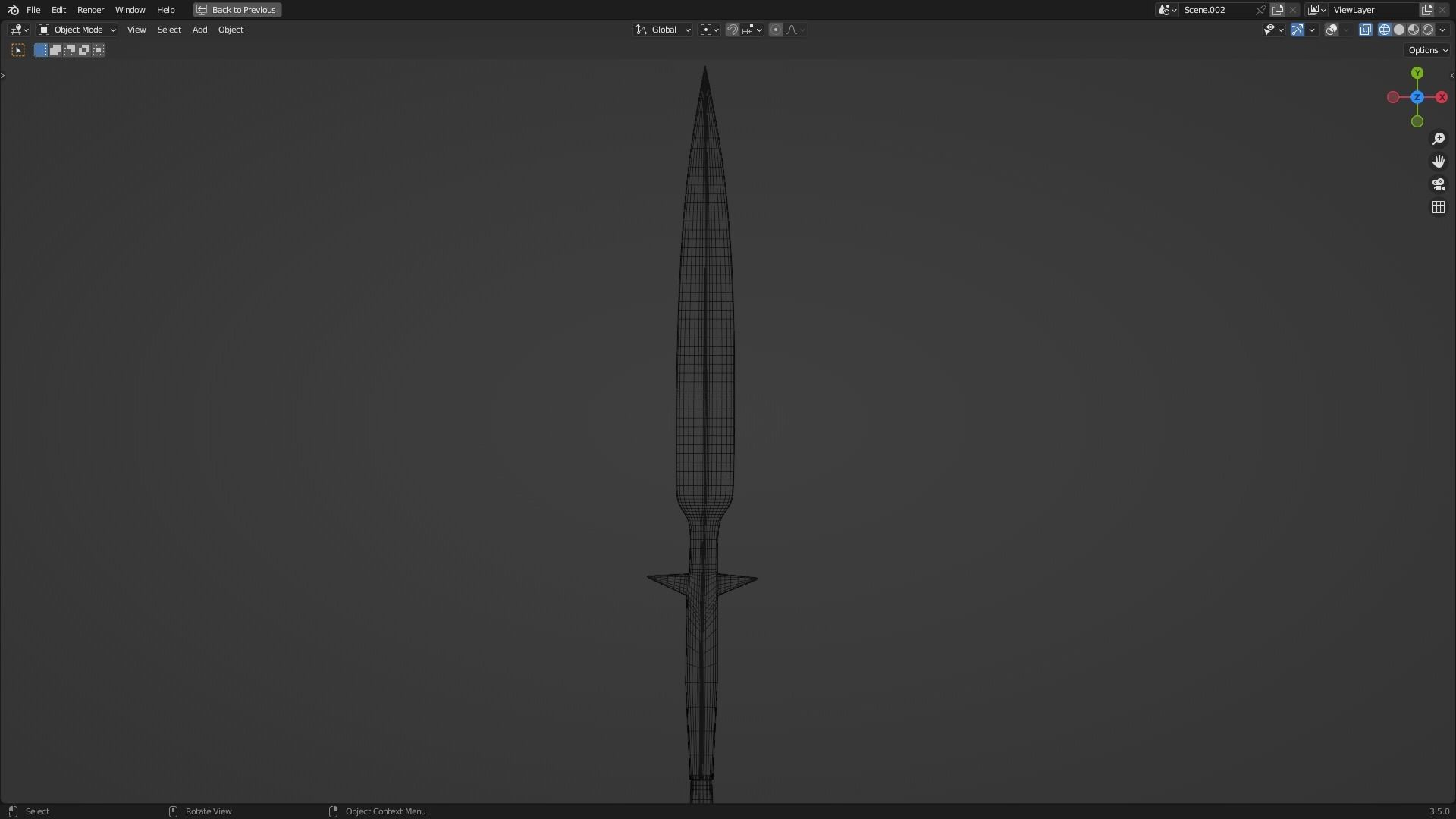Remove view layer using X icon
Viewport: 1456px width, 819px height.
[1442, 10]
